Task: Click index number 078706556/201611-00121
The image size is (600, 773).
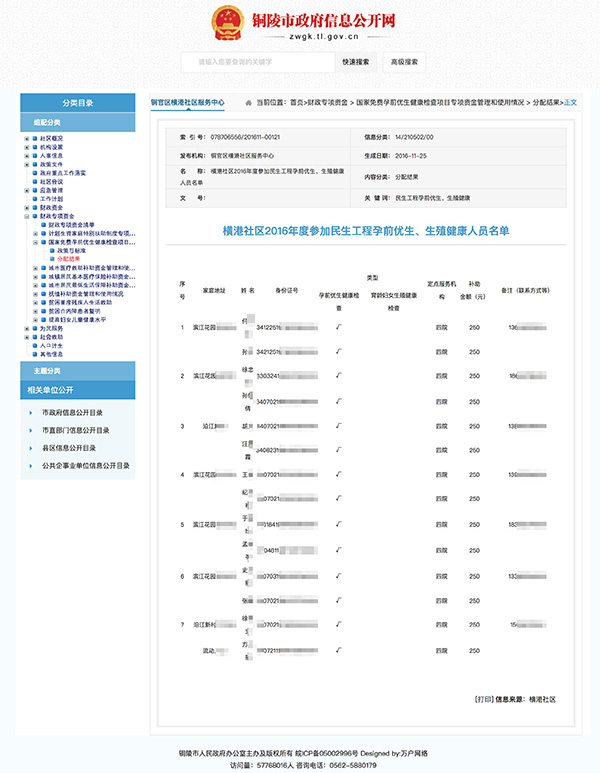Action: click(x=245, y=137)
